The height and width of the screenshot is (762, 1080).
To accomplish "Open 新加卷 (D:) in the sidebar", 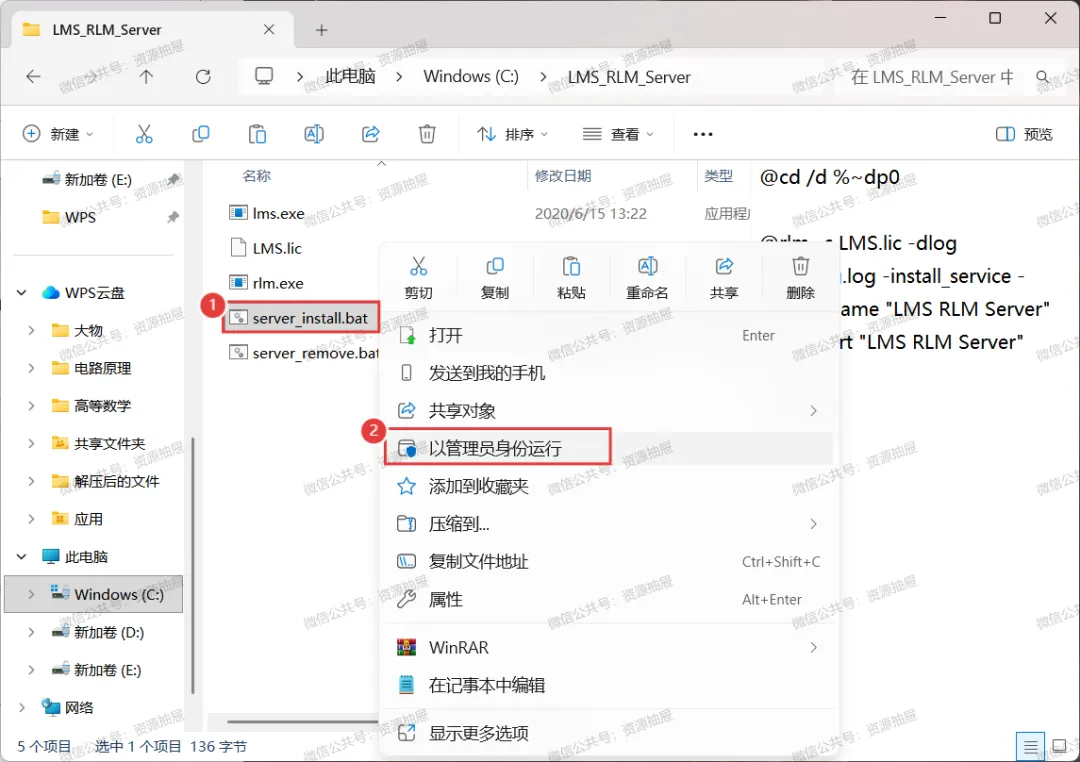I will pos(109,632).
